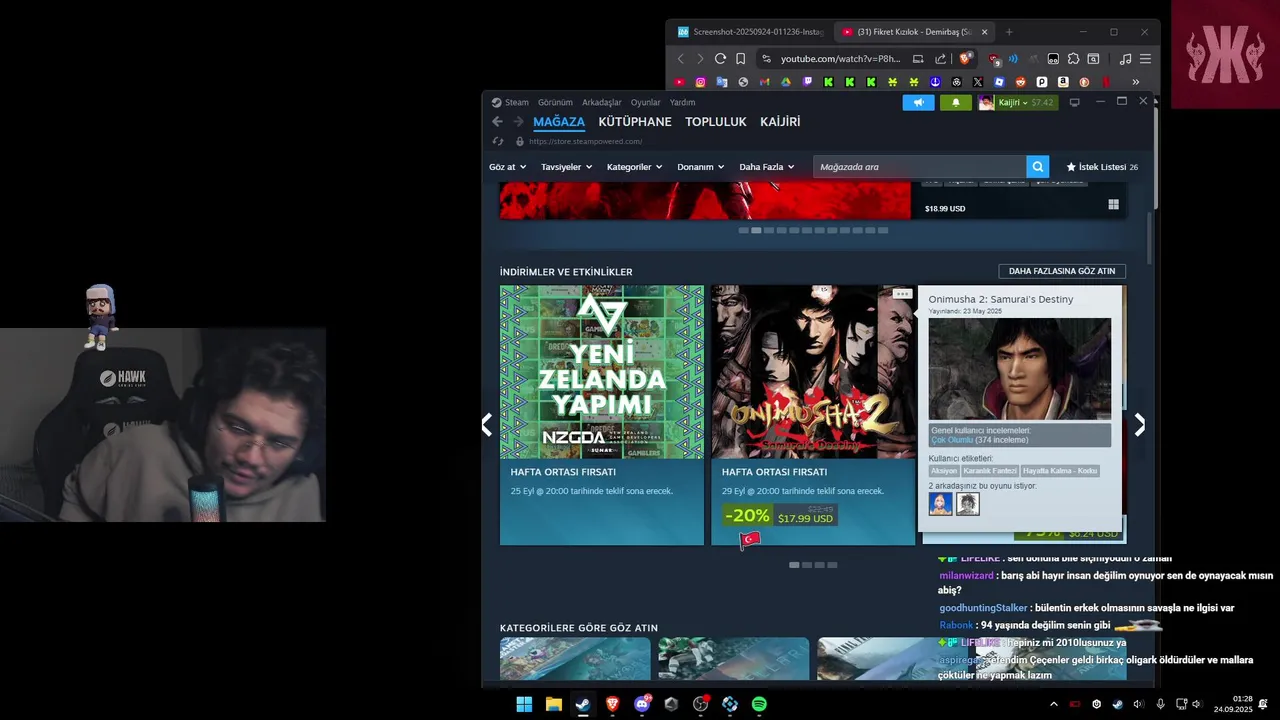1280x720 pixels.
Task: Open the Instagram bookmark in Brave bookmarks bar
Action: (x=701, y=82)
